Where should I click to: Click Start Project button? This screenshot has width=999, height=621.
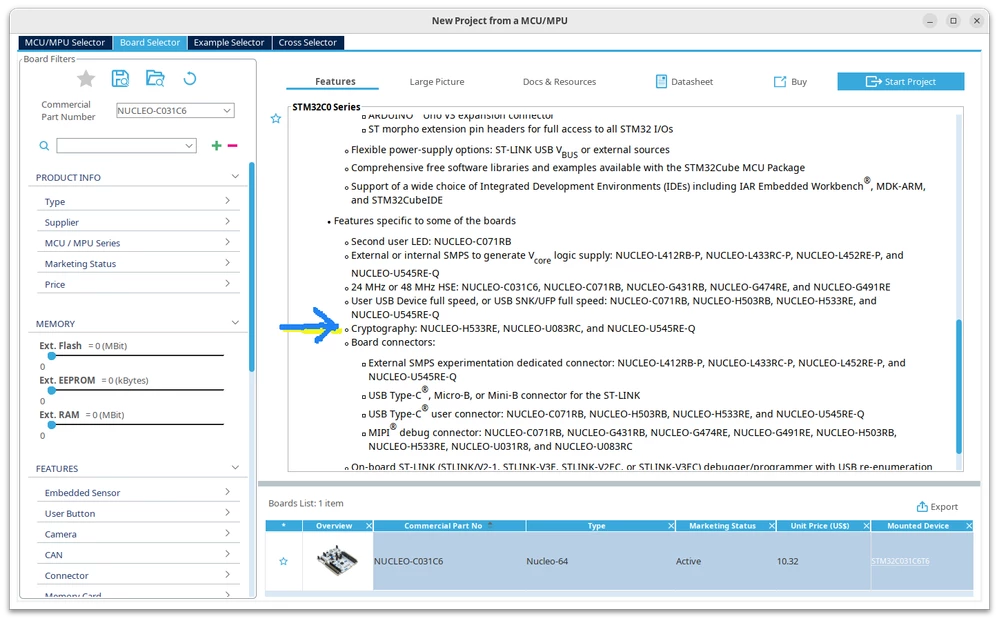(900, 82)
